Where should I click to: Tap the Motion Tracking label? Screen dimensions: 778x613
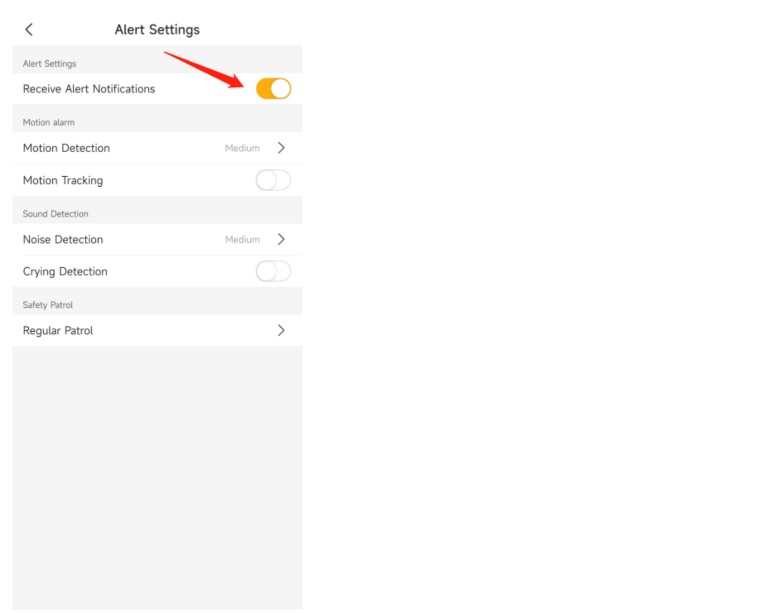63,181
